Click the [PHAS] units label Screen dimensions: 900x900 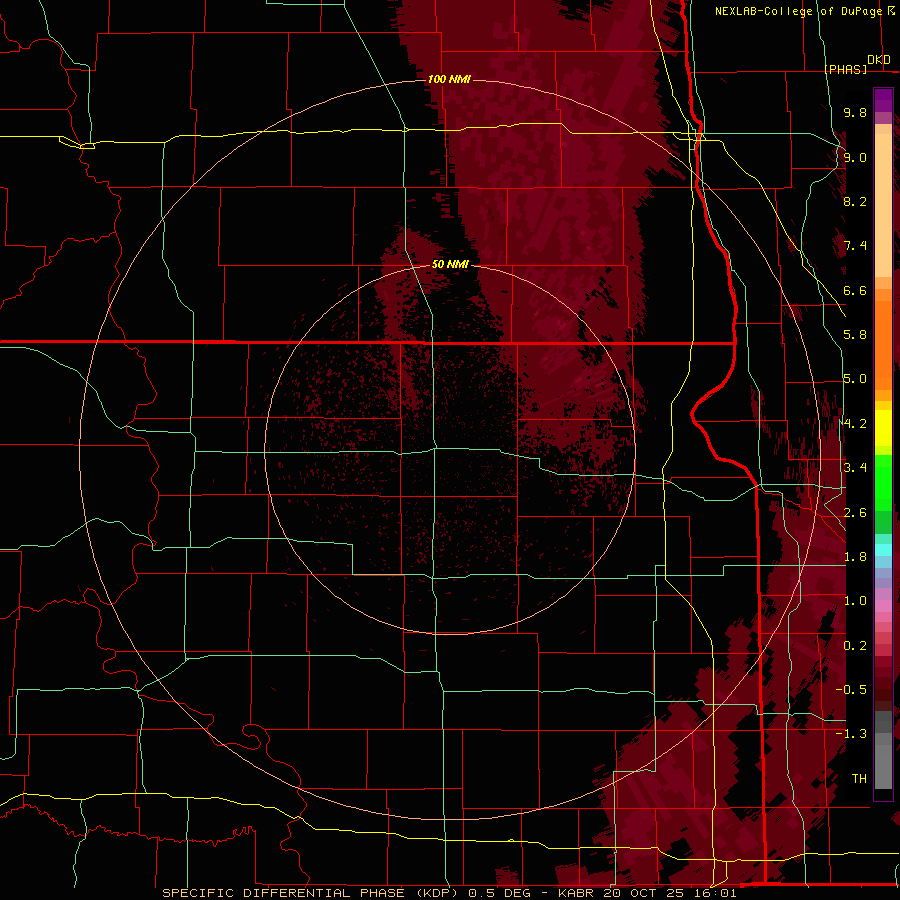(845, 69)
